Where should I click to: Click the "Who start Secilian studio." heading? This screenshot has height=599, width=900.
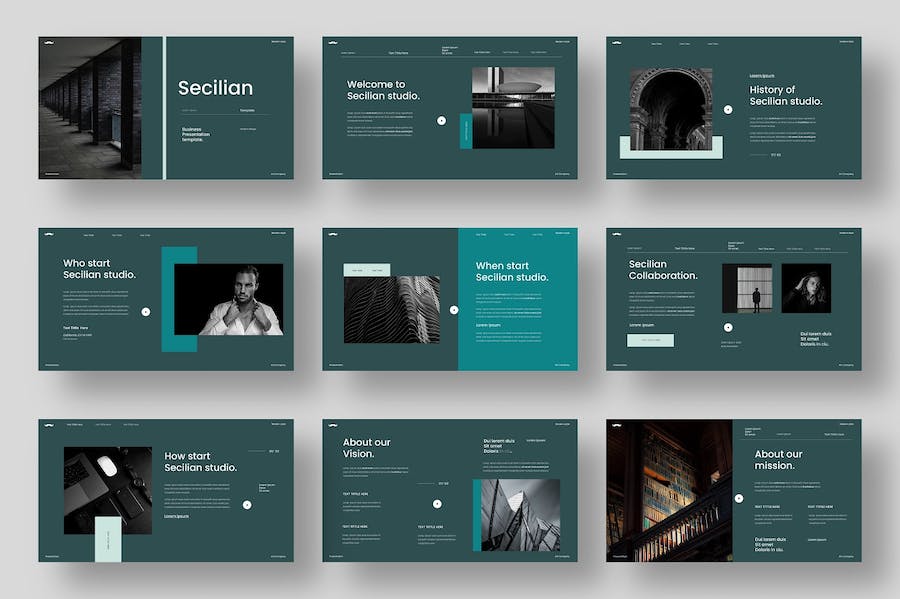click(x=99, y=269)
